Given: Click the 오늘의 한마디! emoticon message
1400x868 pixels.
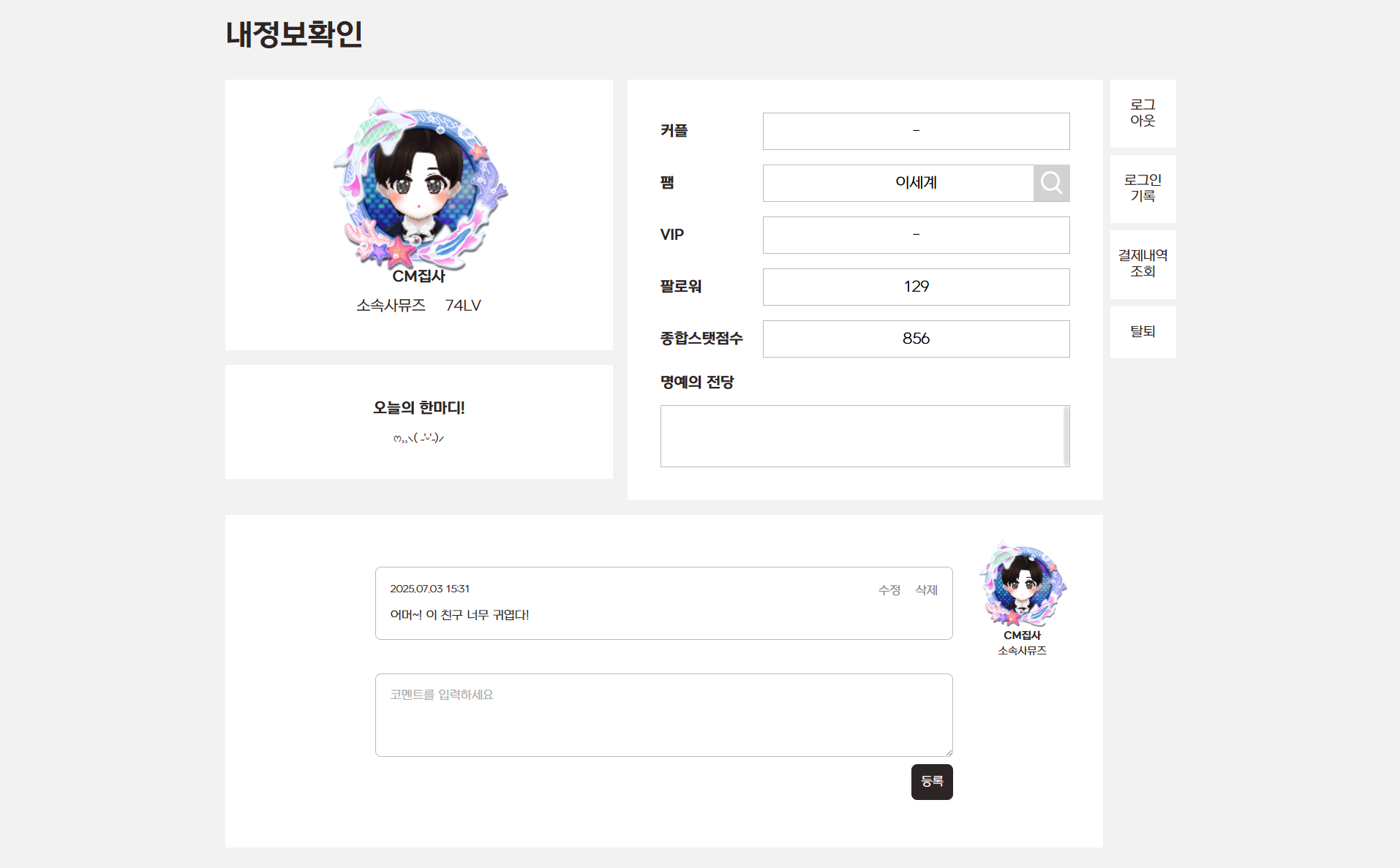Looking at the screenshot, I should 418,438.
